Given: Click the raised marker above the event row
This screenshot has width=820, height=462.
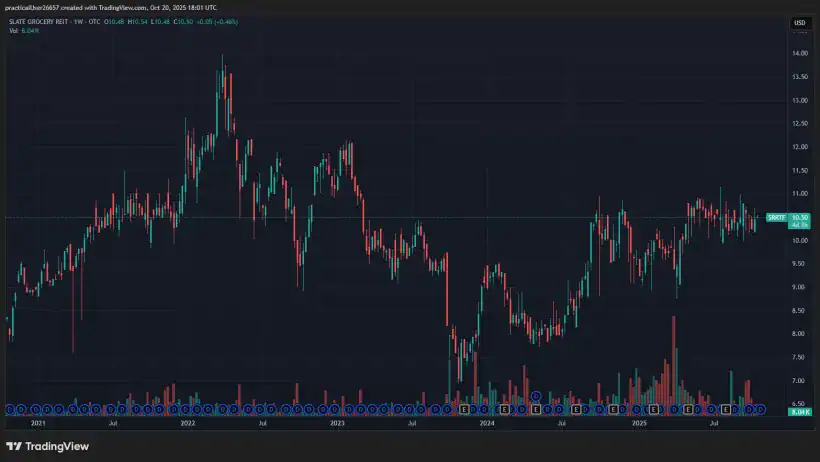Looking at the screenshot, I should [536, 397].
